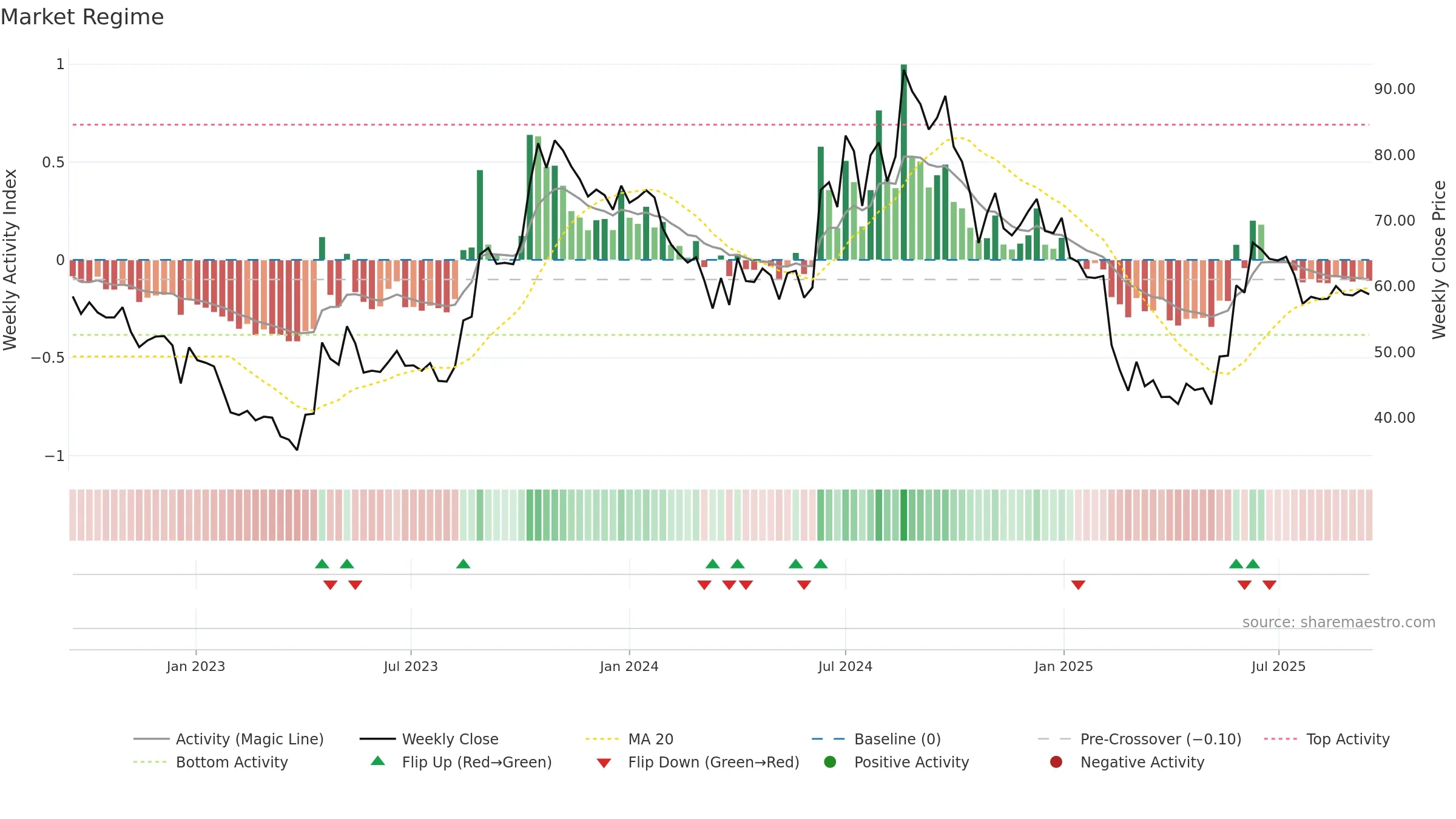Viewport: 1456px width, 819px height.
Task: Toggle Bottom Activity legend entry
Action: [211, 762]
